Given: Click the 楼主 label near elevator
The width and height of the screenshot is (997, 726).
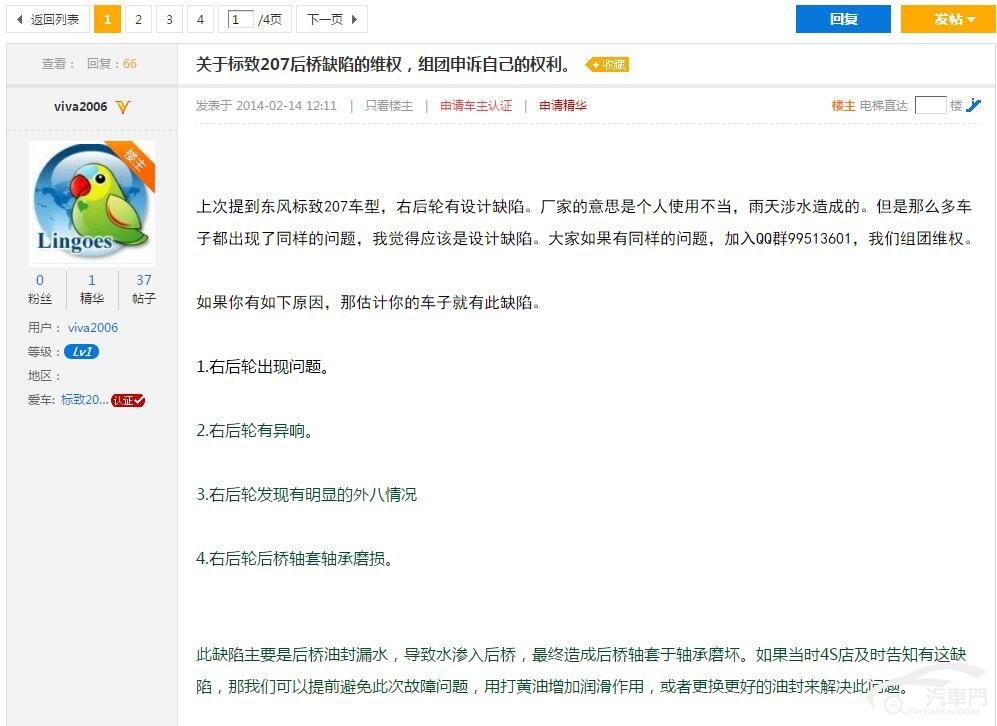Looking at the screenshot, I should click(843, 106).
